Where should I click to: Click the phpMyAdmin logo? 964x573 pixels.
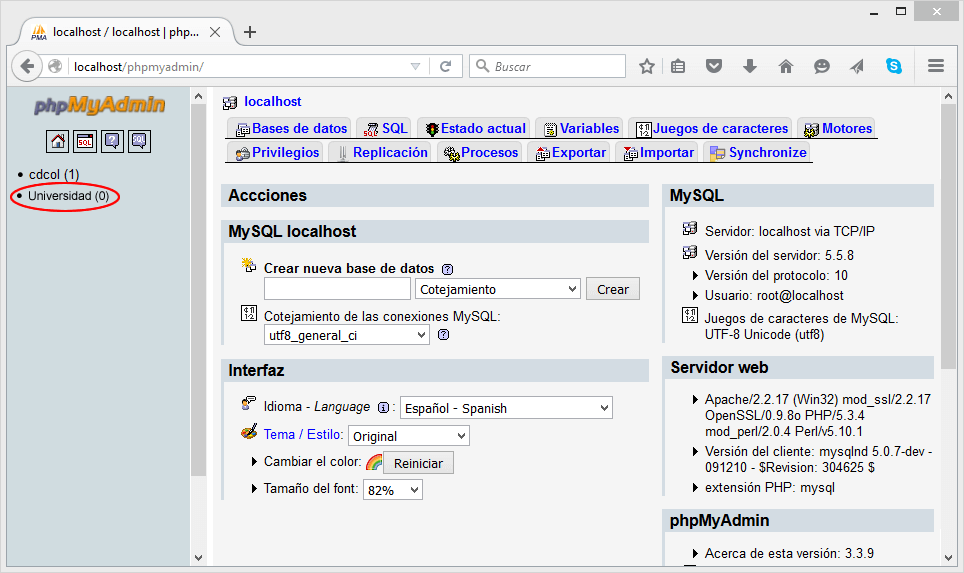pyautogui.click(x=100, y=105)
